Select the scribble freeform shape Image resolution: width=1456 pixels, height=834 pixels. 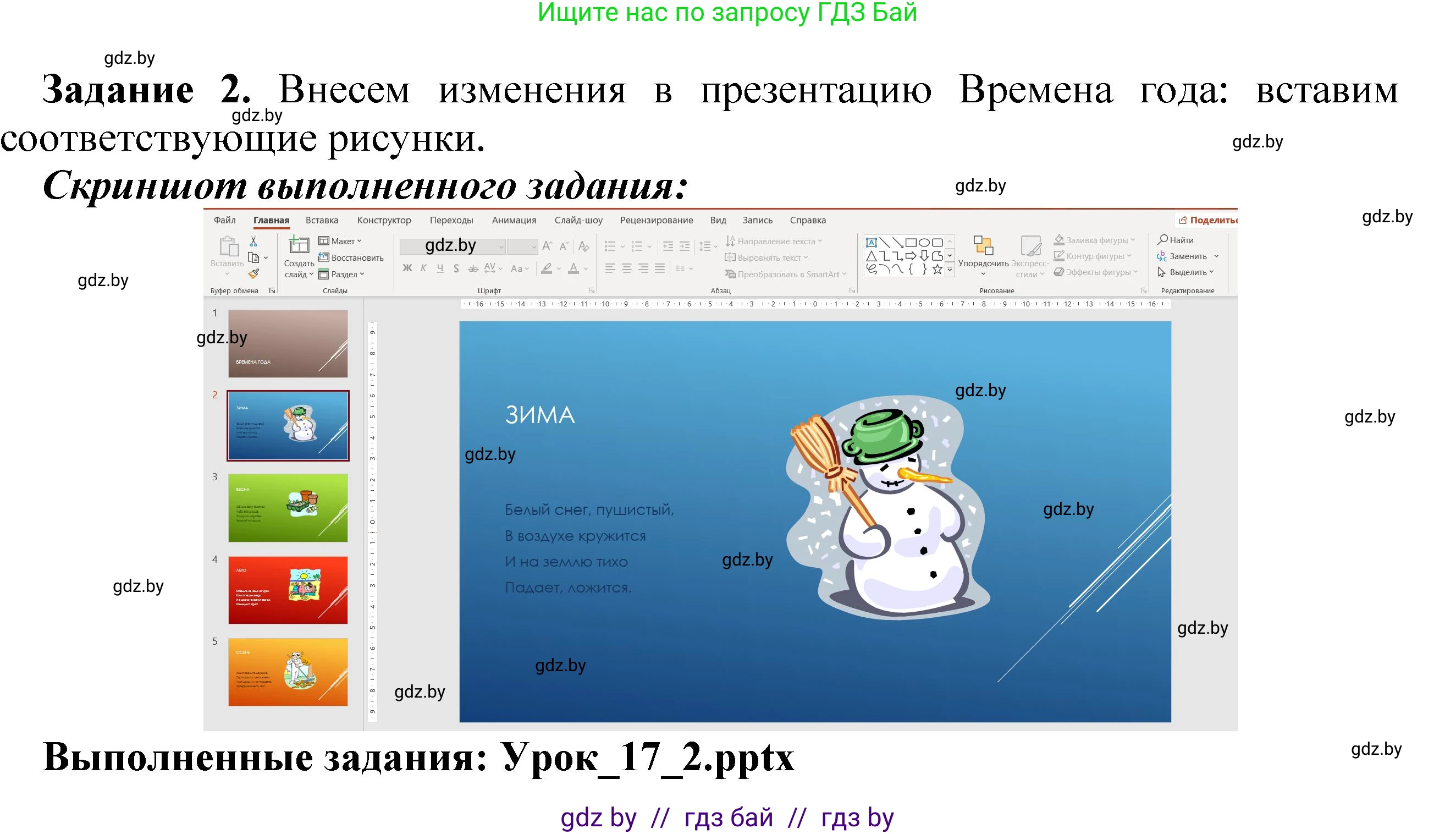pyautogui.click(x=871, y=269)
